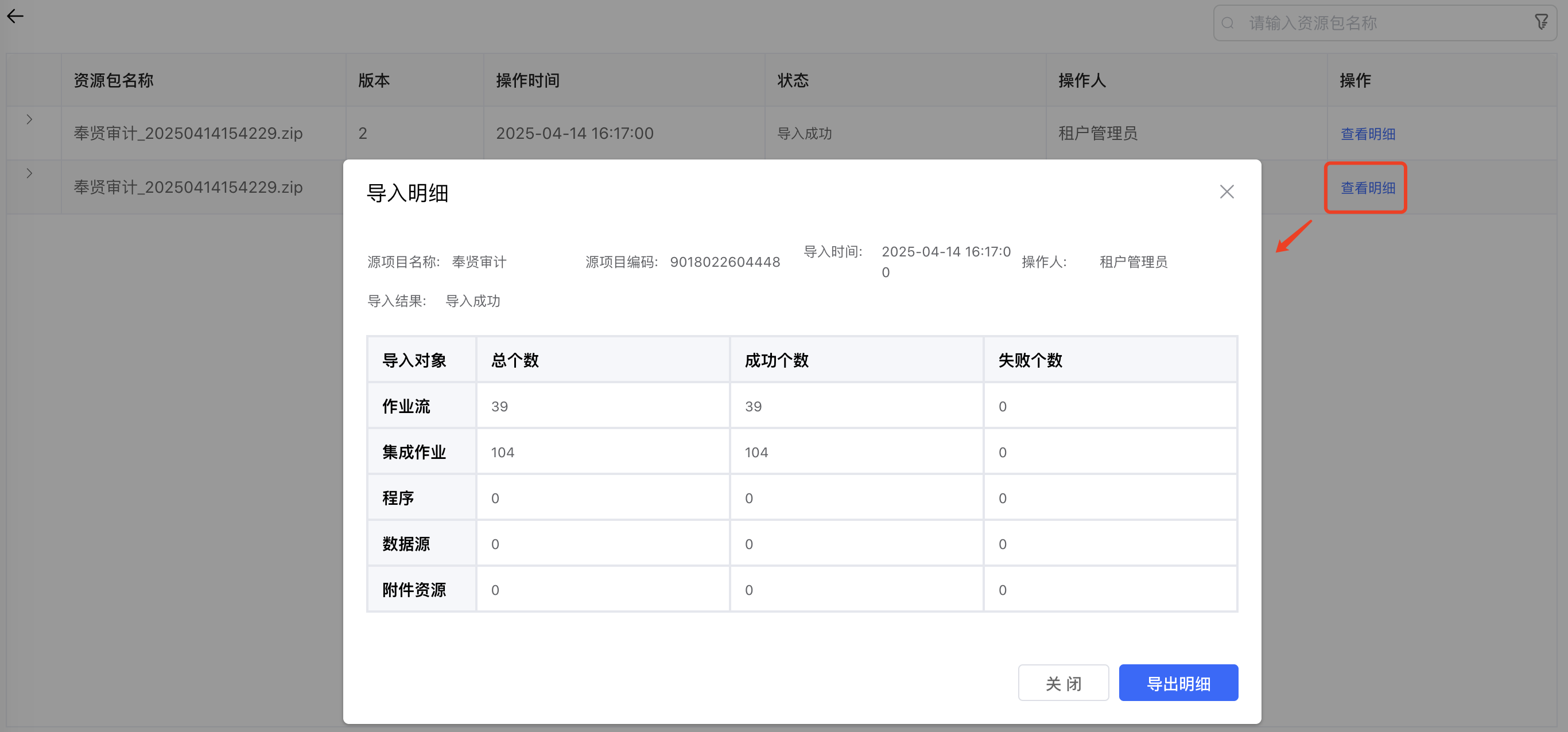Close the 导入明细 dialog with X

1227,192
